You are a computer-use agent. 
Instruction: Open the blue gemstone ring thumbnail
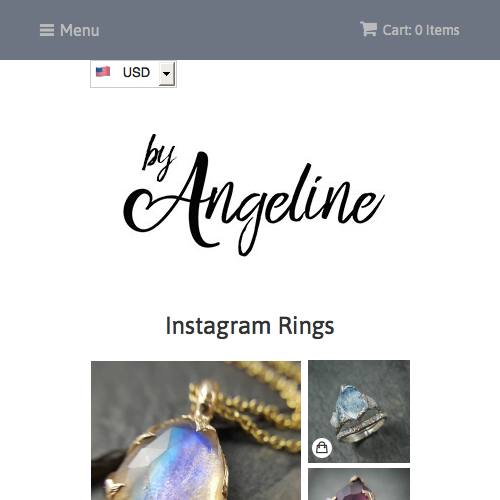coord(359,411)
